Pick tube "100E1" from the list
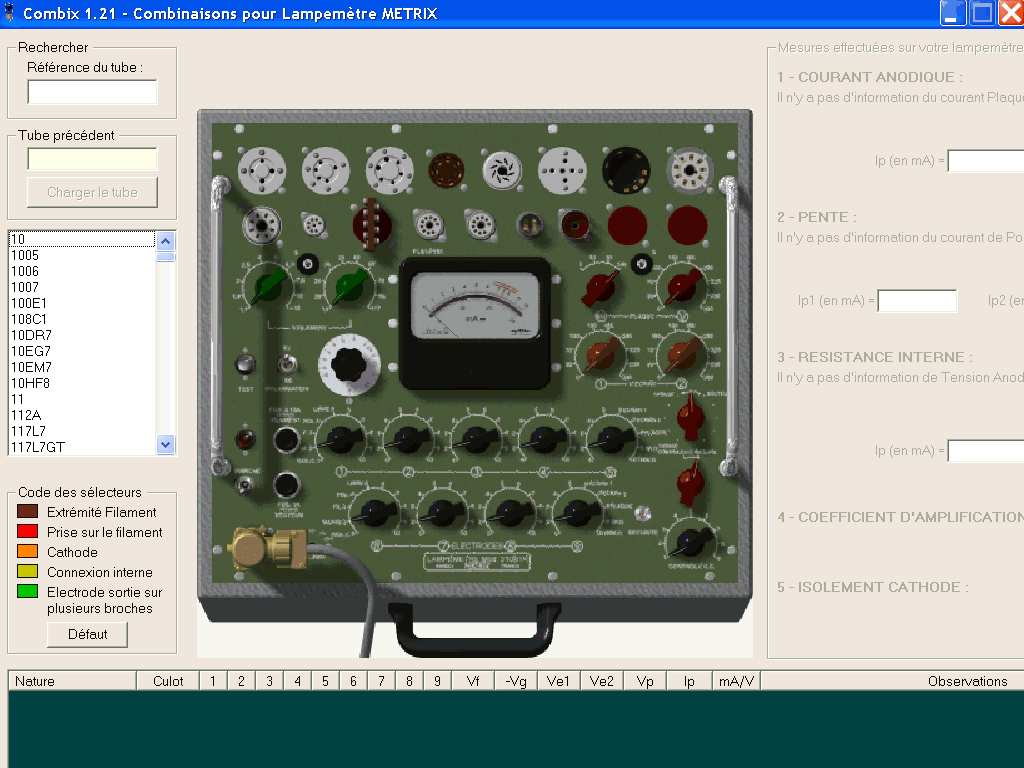Image resolution: width=1024 pixels, height=768 pixels. [x=82, y=303]
